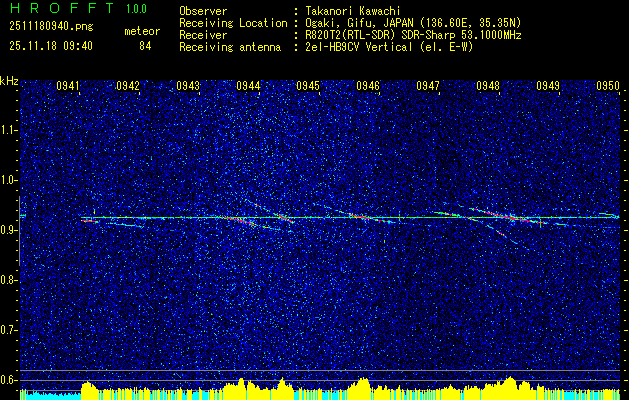The height and width of the screenshot is (400, 629).
Task: Click the 0.8 frequency axis label
Action: 8,280
